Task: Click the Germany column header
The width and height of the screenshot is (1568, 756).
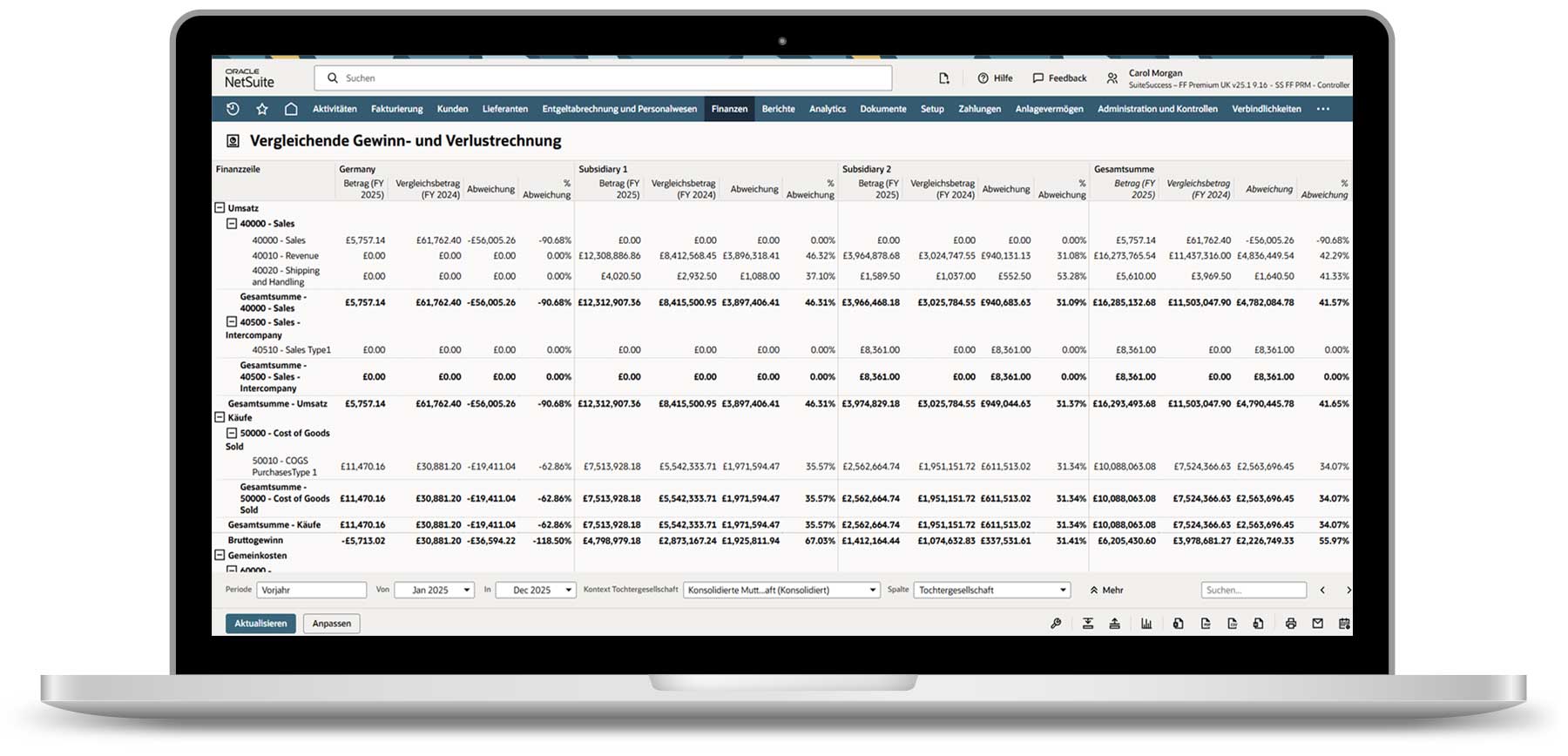Action: coord(357,169)
